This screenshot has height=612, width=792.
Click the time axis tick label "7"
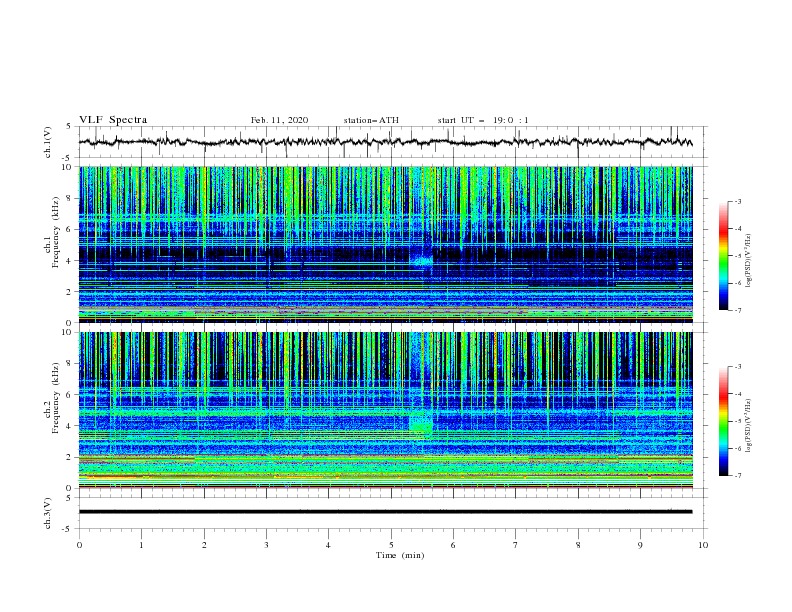click(516, 545)
